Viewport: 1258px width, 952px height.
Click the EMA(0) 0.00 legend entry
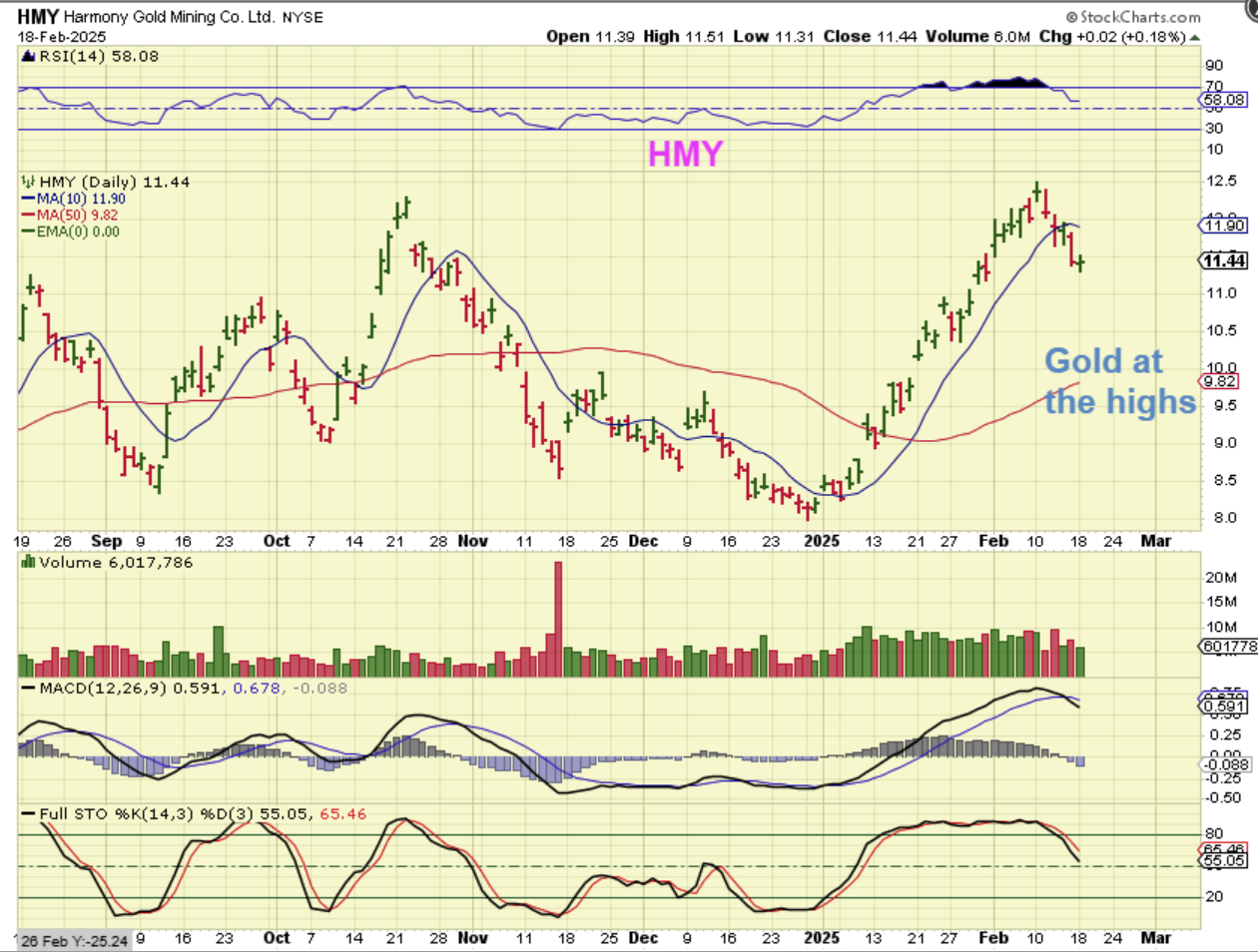point(79,232)
